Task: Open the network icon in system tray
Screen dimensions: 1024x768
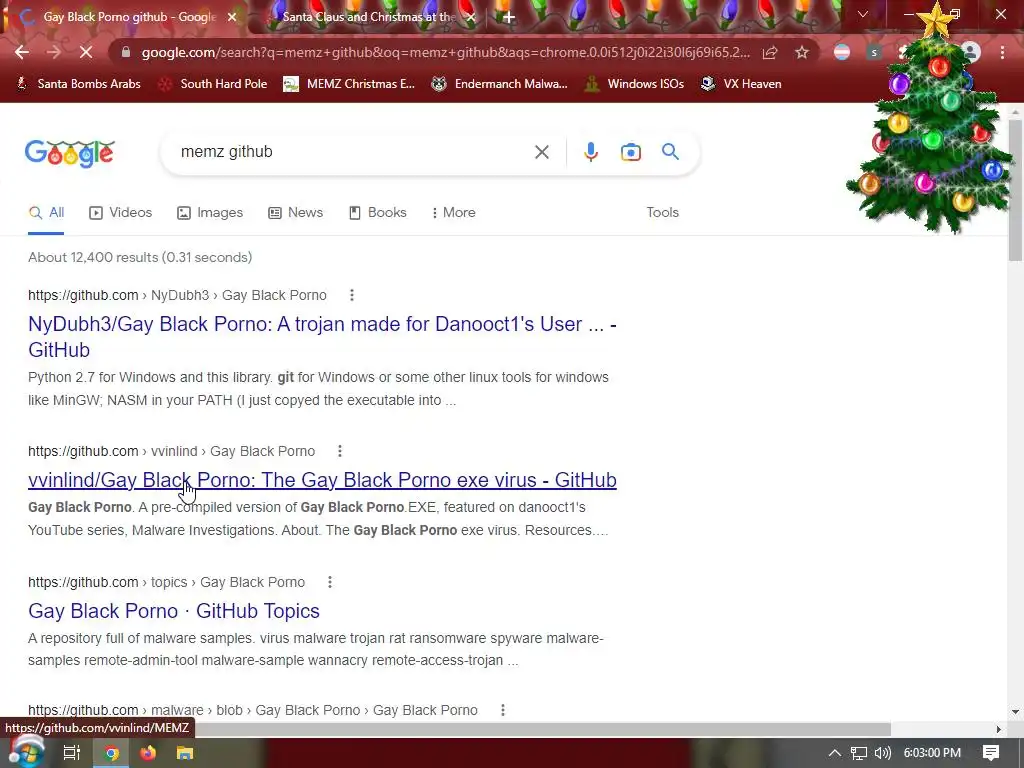Action: [x=859, y=753]
